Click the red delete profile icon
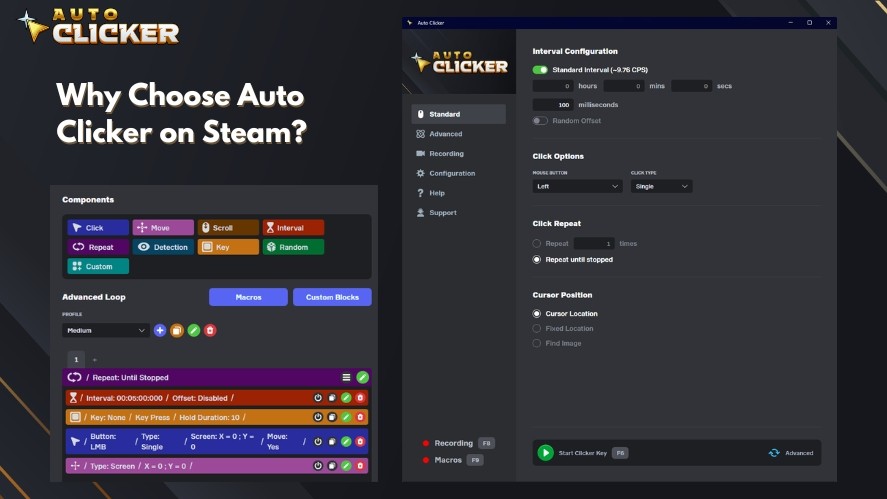 pyautogui.click(x=210, y=330)
